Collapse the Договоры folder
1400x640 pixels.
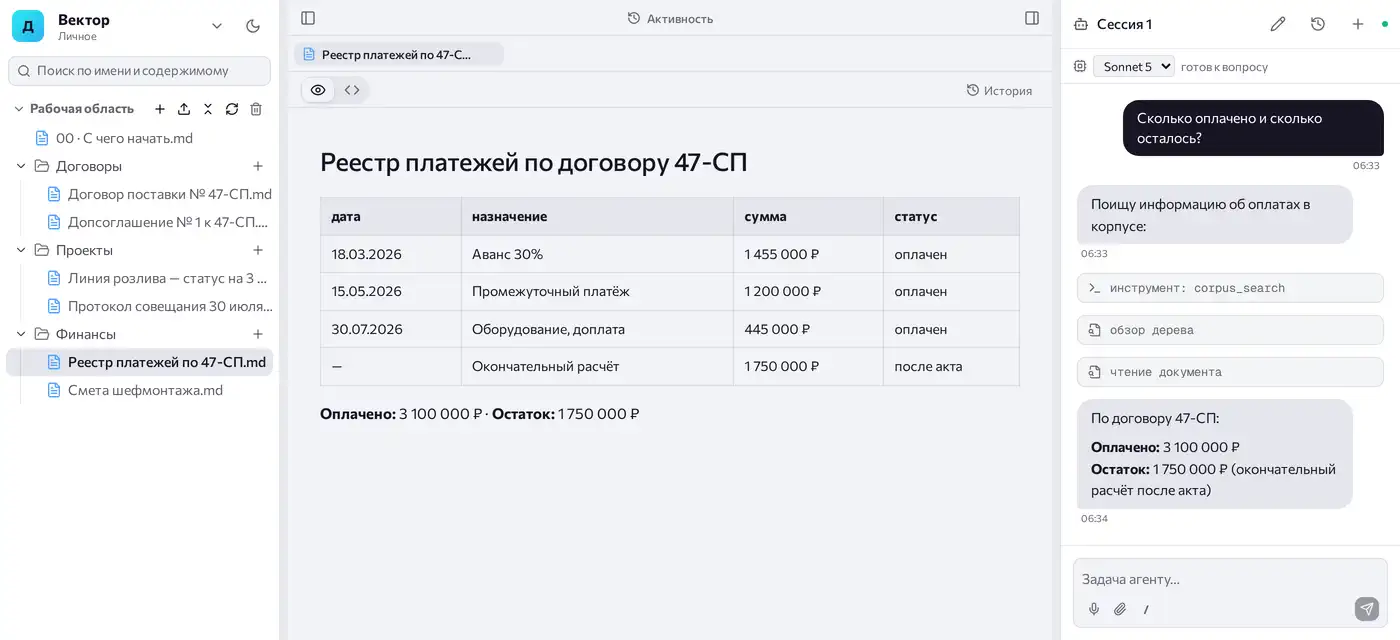pyautogui.click(x=20, y=166)
